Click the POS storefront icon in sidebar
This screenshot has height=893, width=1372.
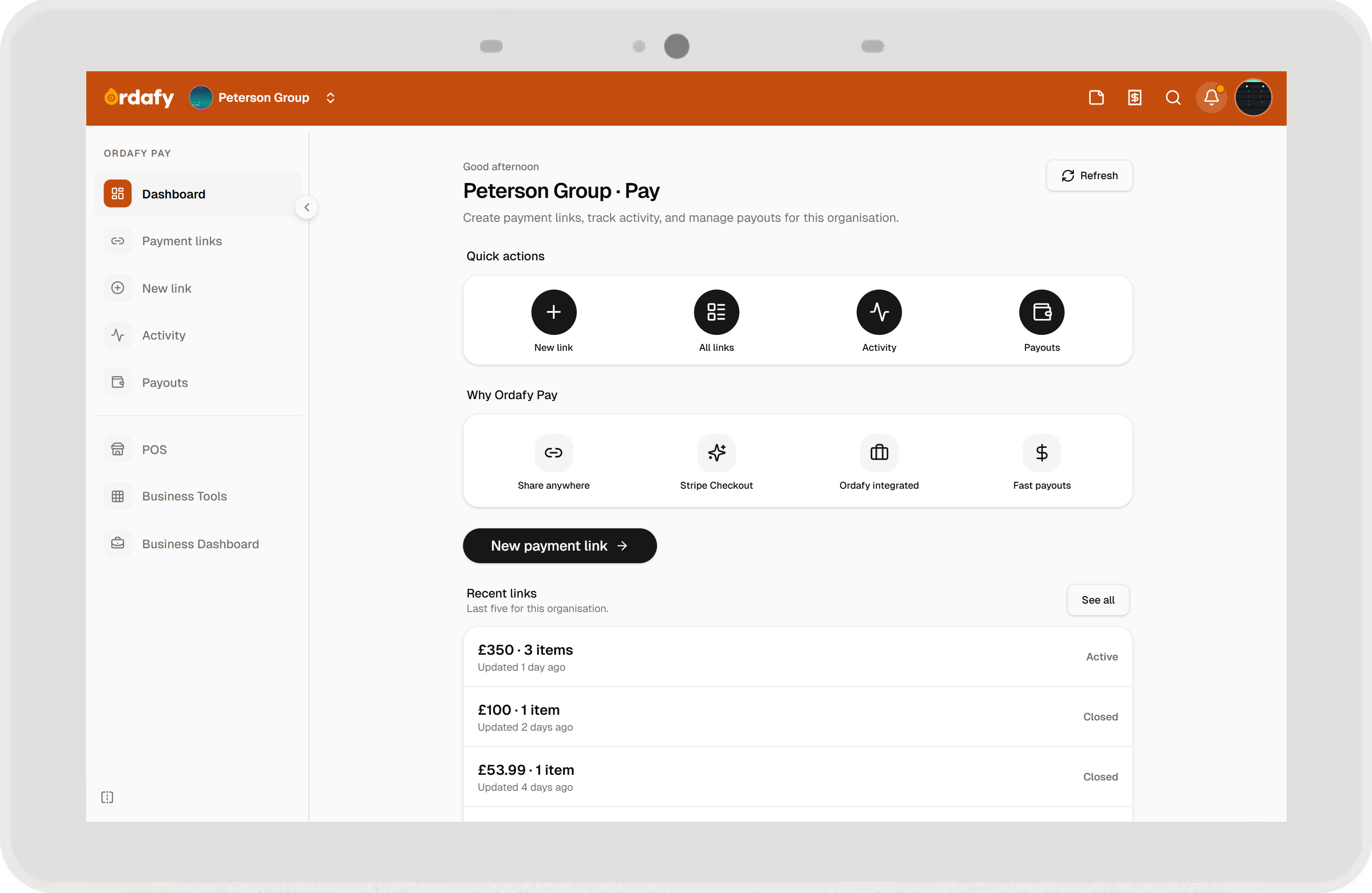pos(118,450)
